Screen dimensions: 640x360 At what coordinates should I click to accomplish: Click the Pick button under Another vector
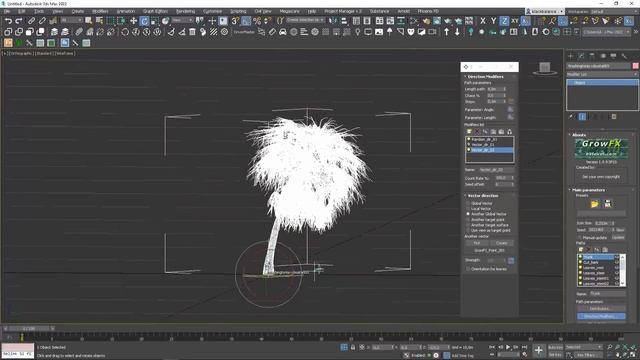click(477, 243)
